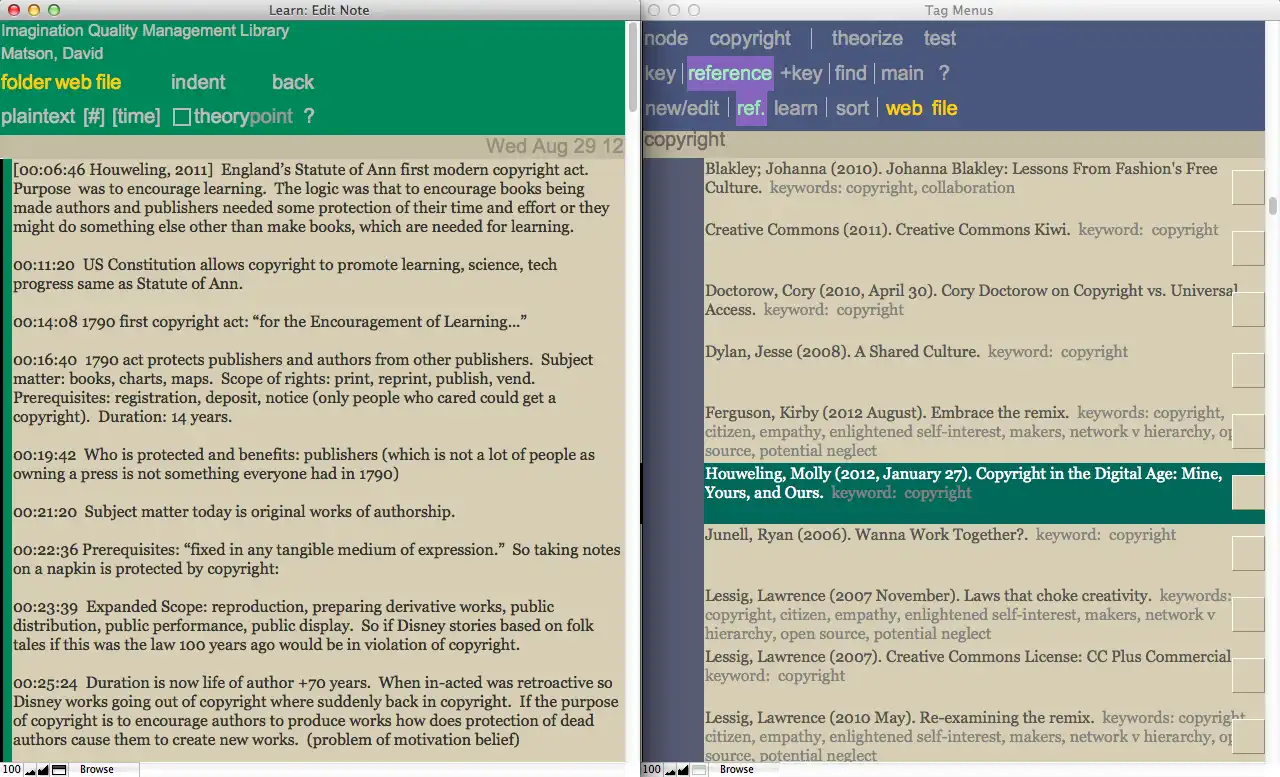Go to main in Tag Menus

pos(902,73)
